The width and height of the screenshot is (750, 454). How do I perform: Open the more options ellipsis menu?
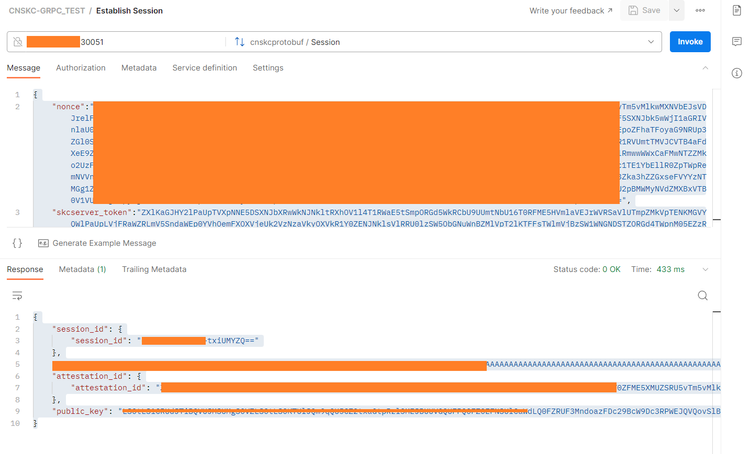(x=700, y=11)
